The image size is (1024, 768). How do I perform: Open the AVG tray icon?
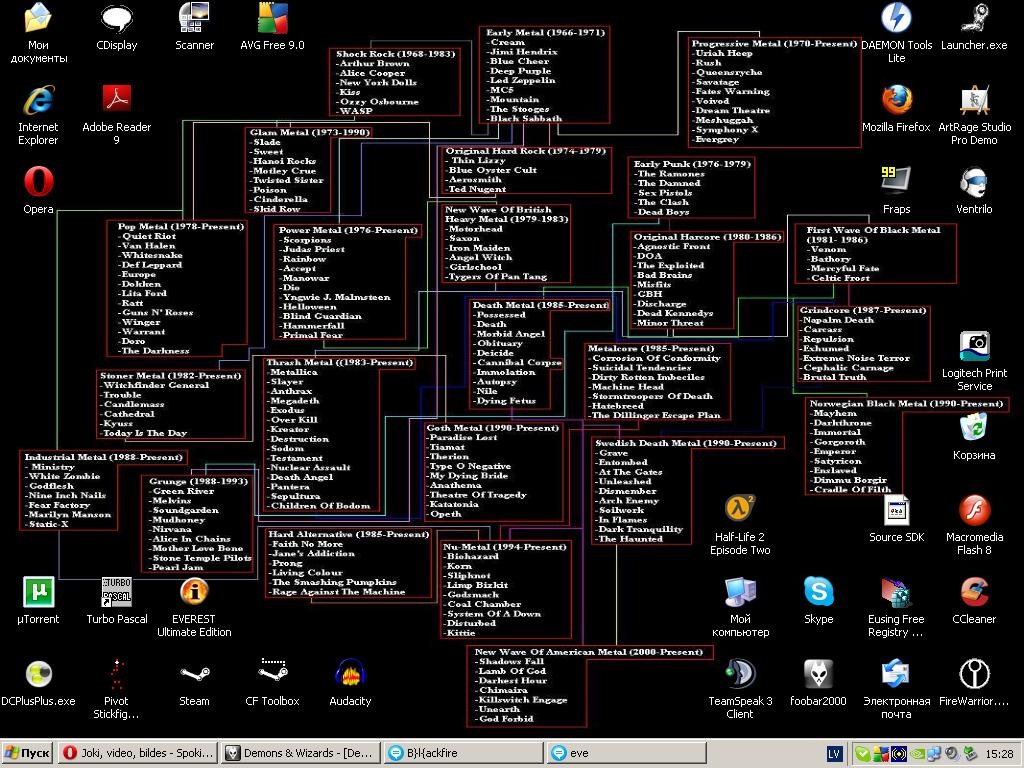880,754
